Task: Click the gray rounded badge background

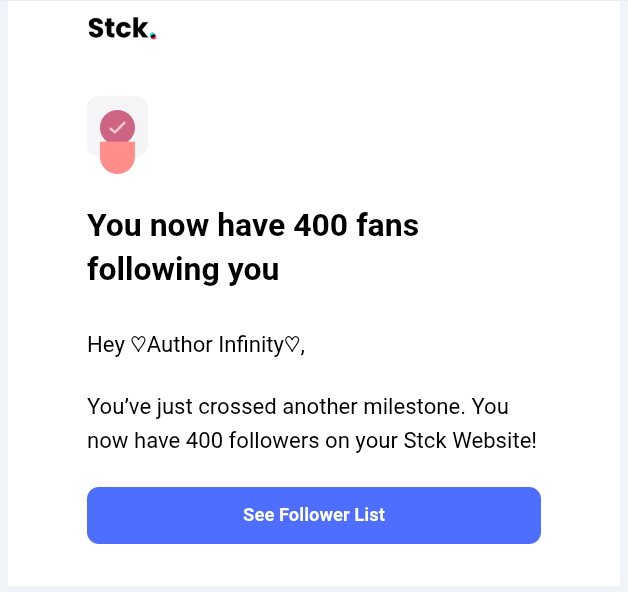Action: tap(138, 106)
